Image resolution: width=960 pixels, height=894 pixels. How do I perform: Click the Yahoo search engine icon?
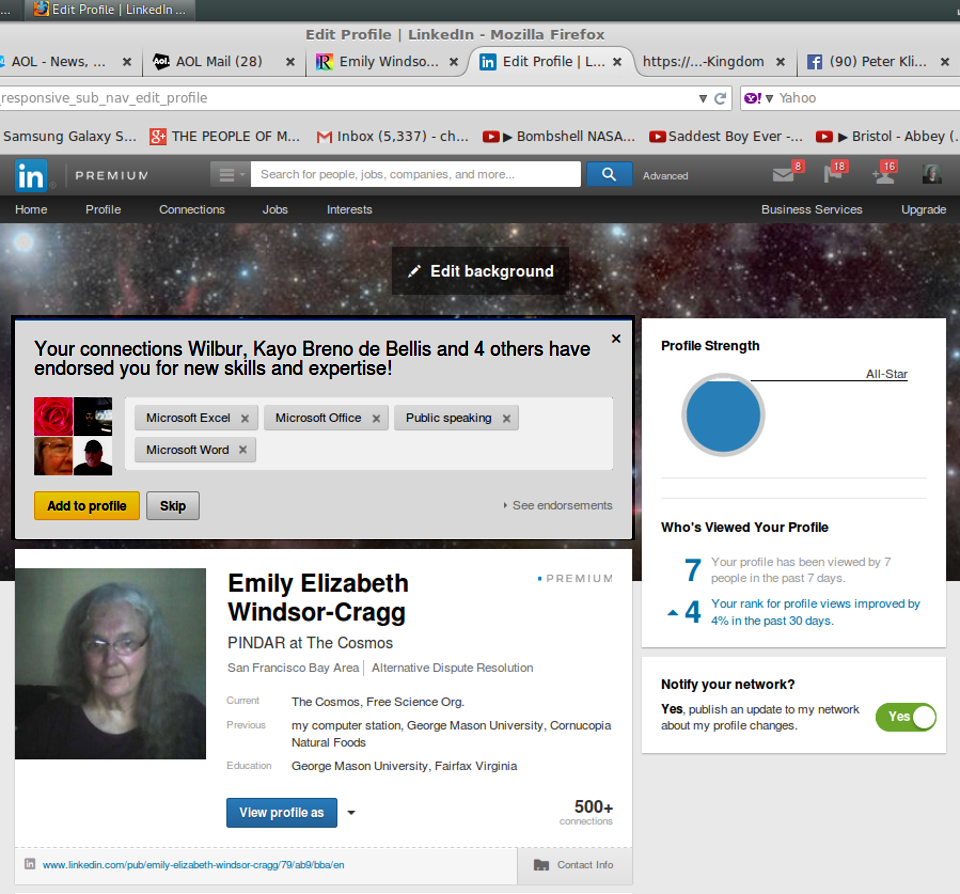[x=752, y=98]
